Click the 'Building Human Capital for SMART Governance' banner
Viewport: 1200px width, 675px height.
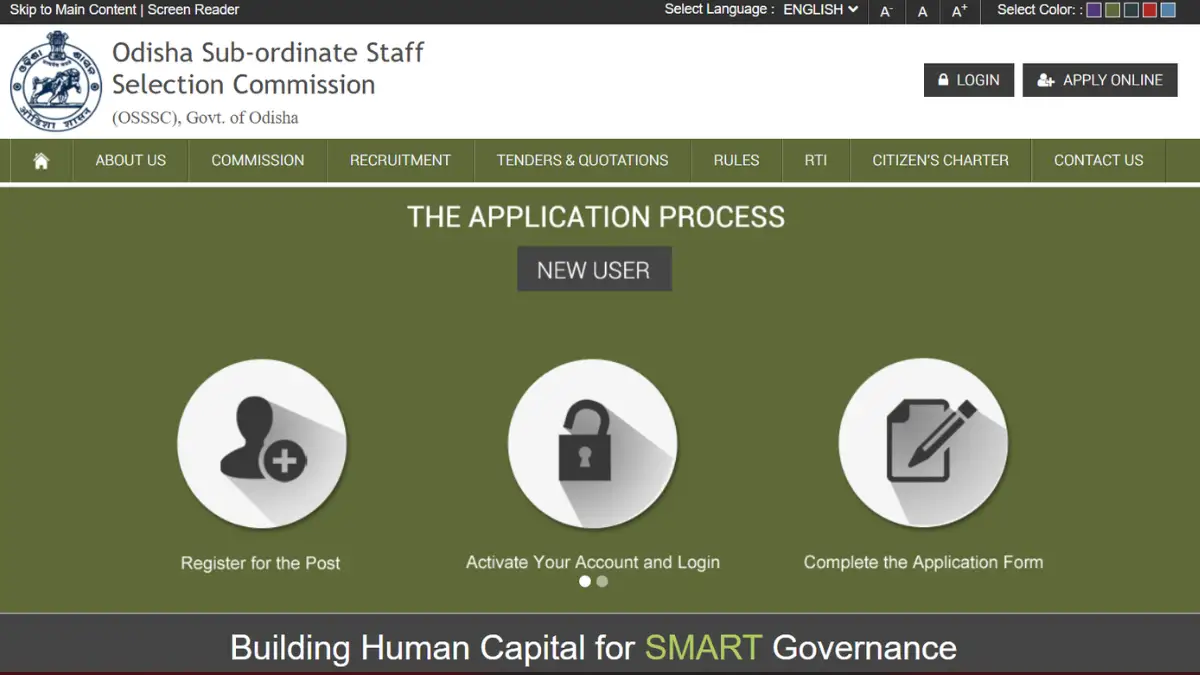coord(594,647)
